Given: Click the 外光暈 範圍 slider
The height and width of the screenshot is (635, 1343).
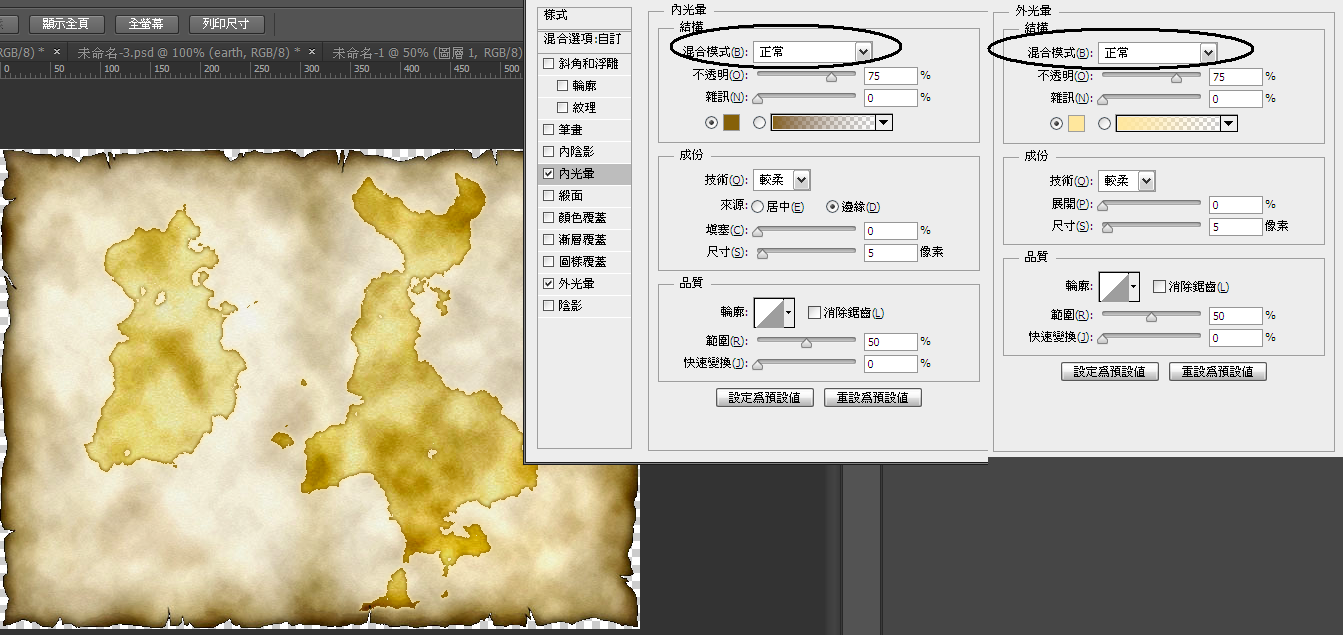Looking at the screenshot, I should 1151,315.
